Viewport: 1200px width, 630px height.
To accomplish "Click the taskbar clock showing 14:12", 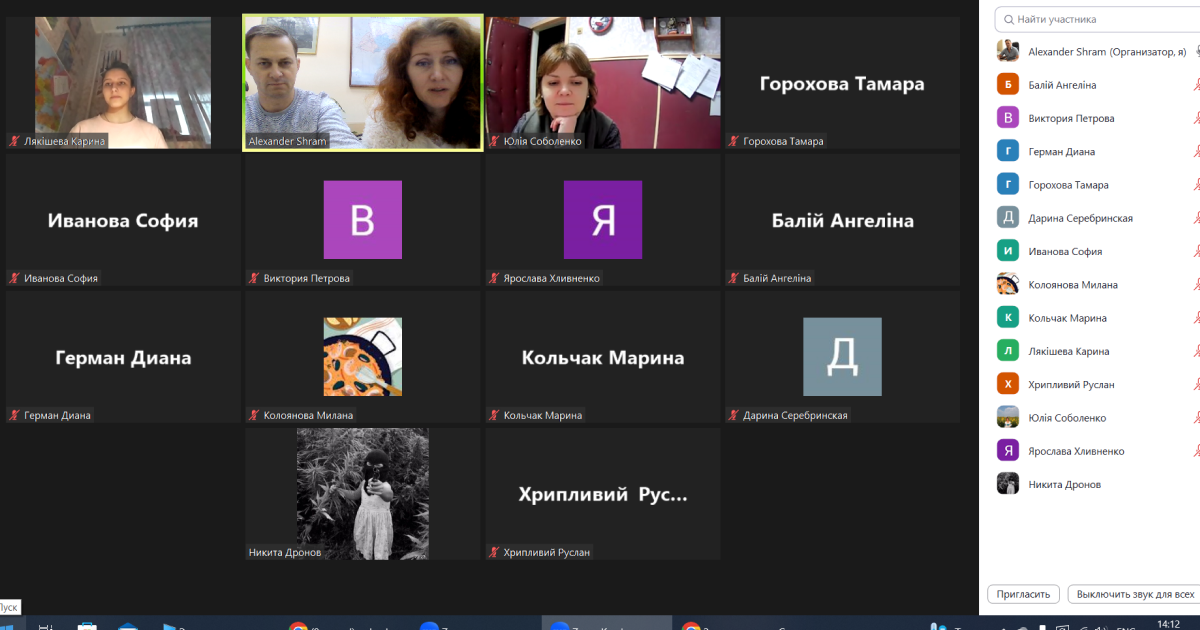I will click(x=1167, y=623).
